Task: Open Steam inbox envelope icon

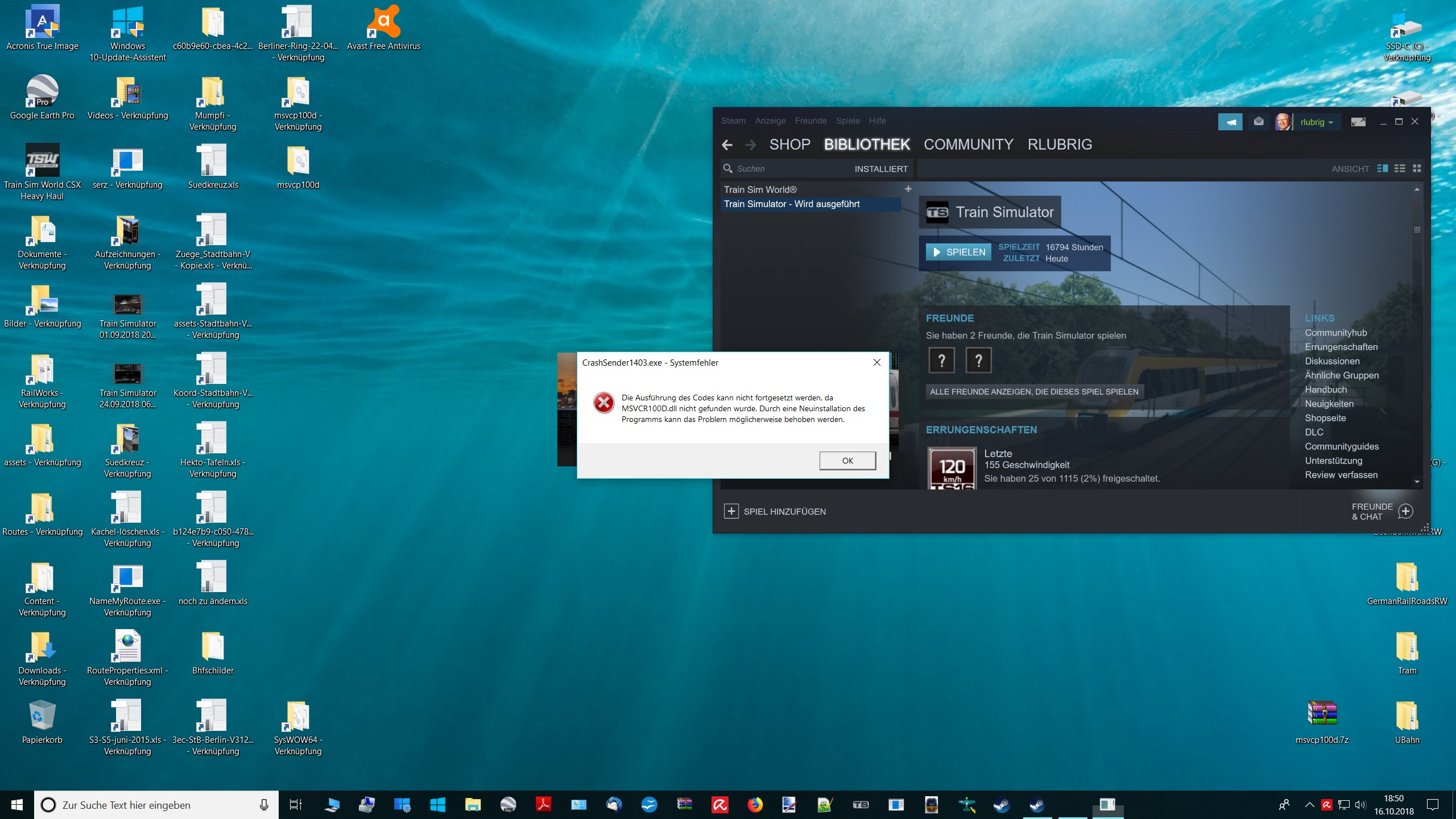Action: [x=1259, y=122]
